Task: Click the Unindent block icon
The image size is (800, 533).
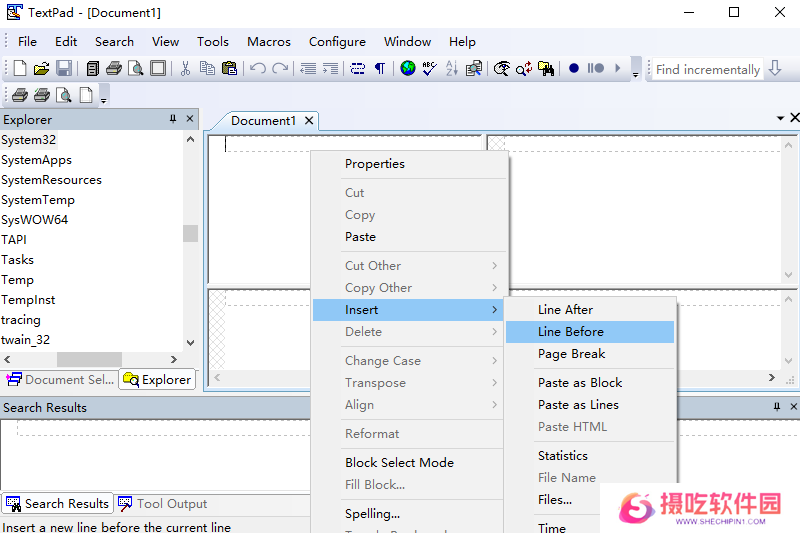Action: pos(308,68)
